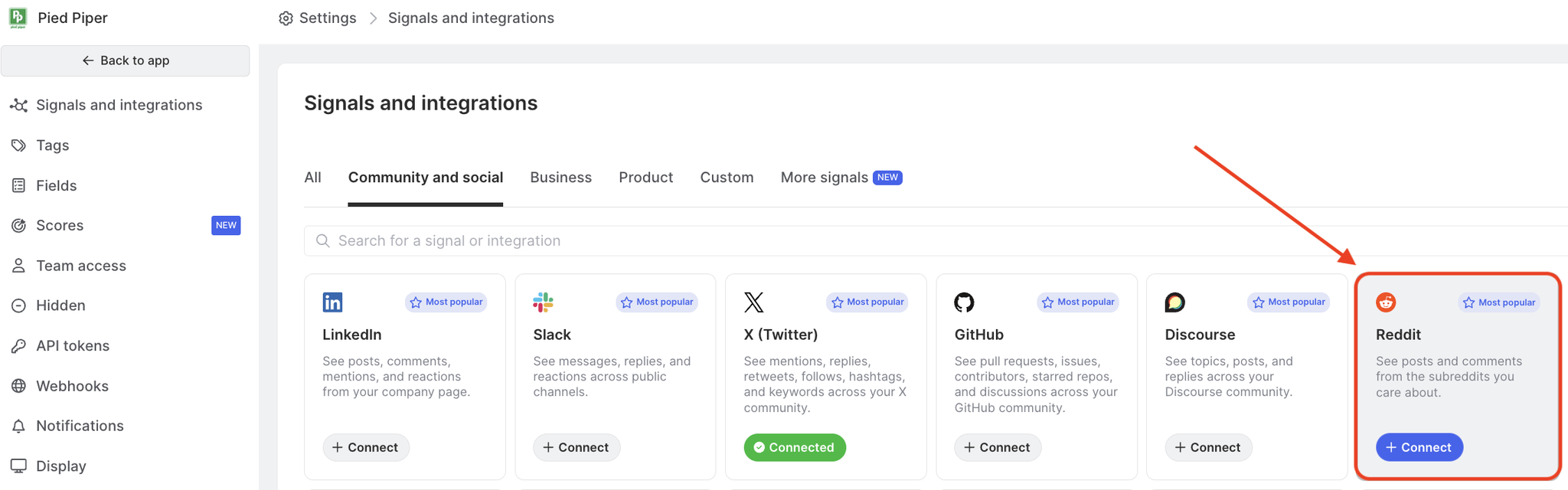The width and height of the screenshot is (1568, 490).
Task: Go back to app
Action: pyautogui.click(x=126, y=60)
